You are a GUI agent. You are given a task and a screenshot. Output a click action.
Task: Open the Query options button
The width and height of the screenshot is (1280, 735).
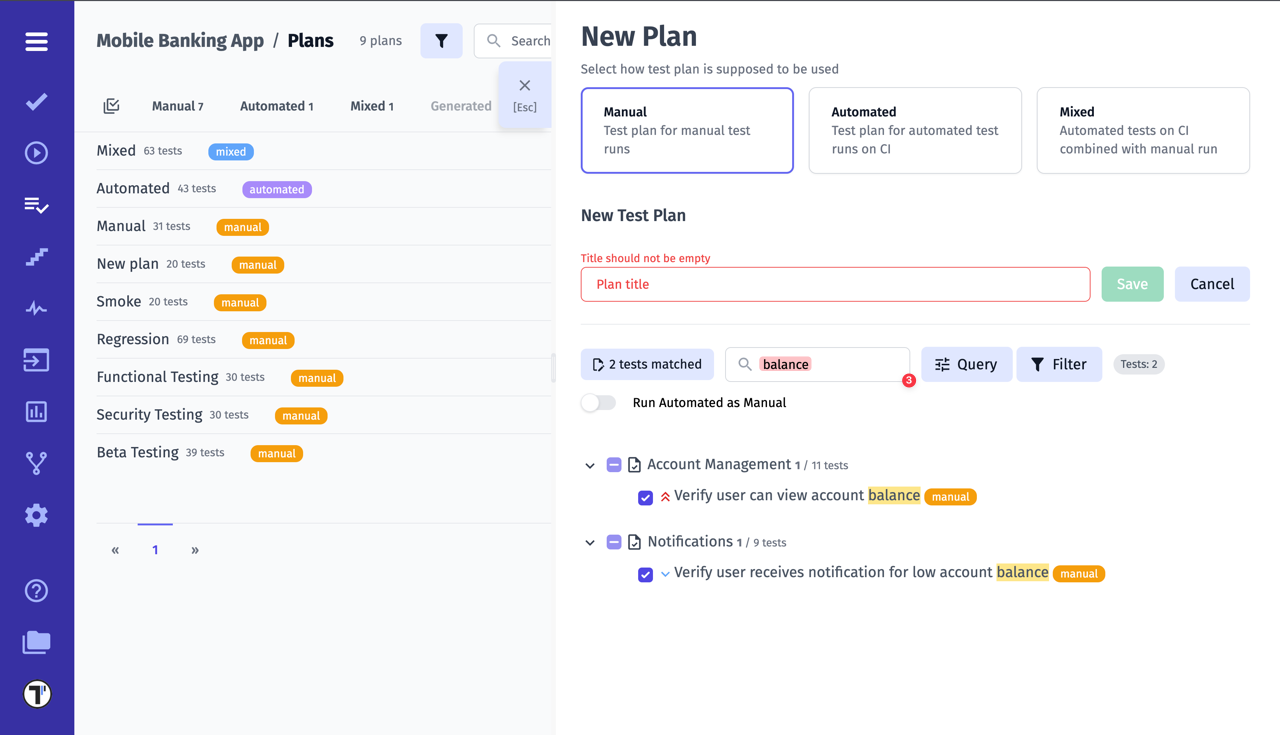point(966,365)
